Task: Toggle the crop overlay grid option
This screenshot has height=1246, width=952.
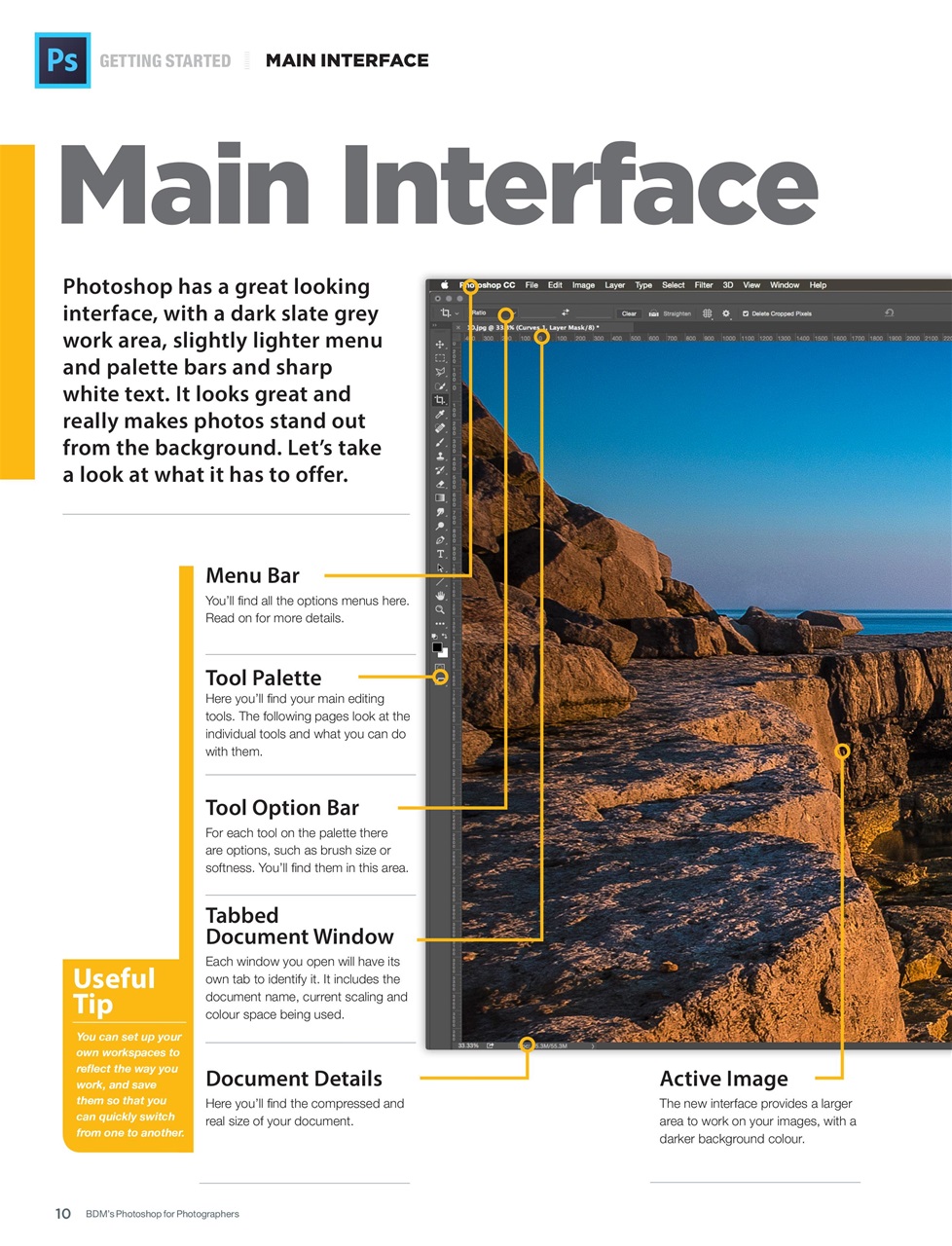Action: [707, 313]
